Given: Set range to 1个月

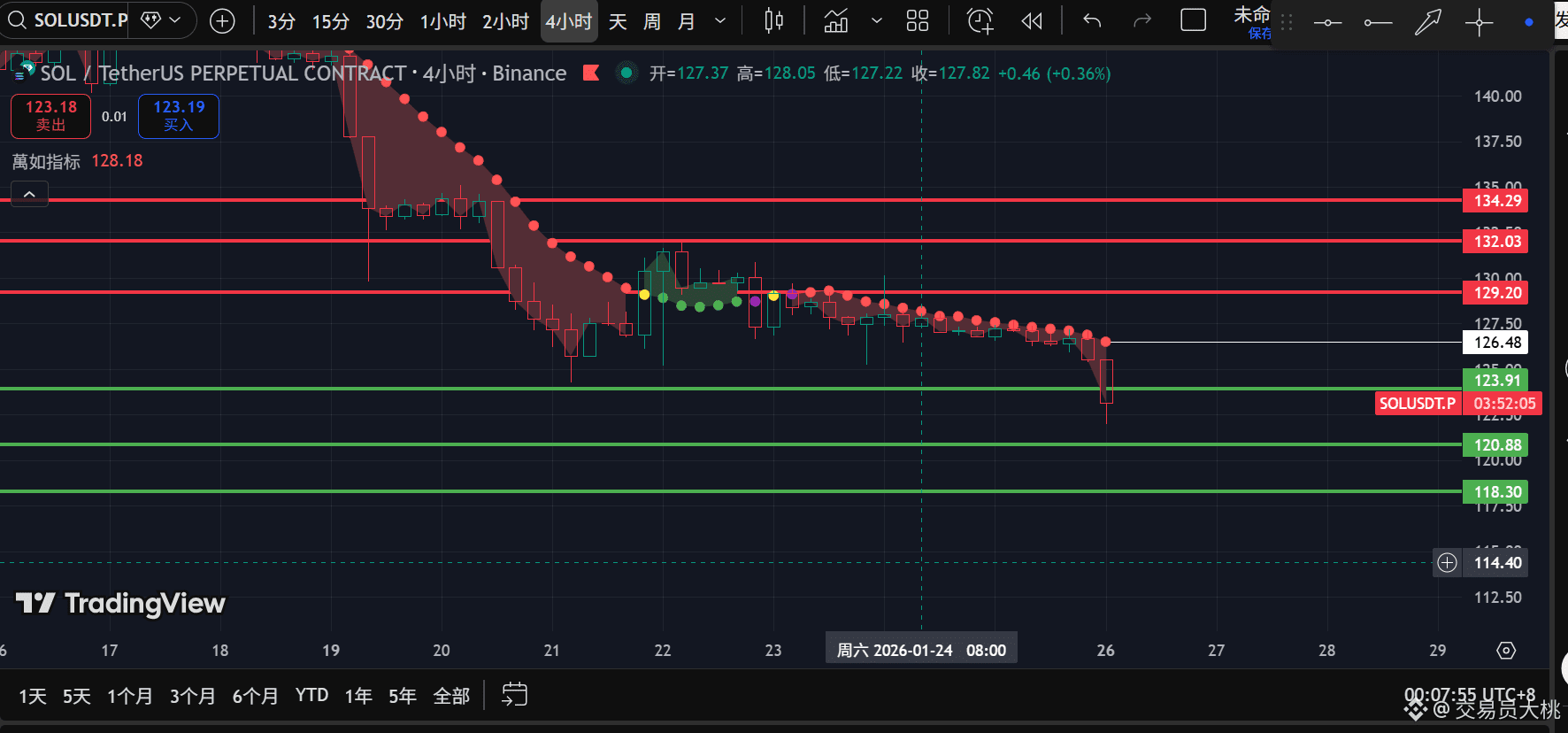Looking at the screenshot, I should tap(130, 696).
